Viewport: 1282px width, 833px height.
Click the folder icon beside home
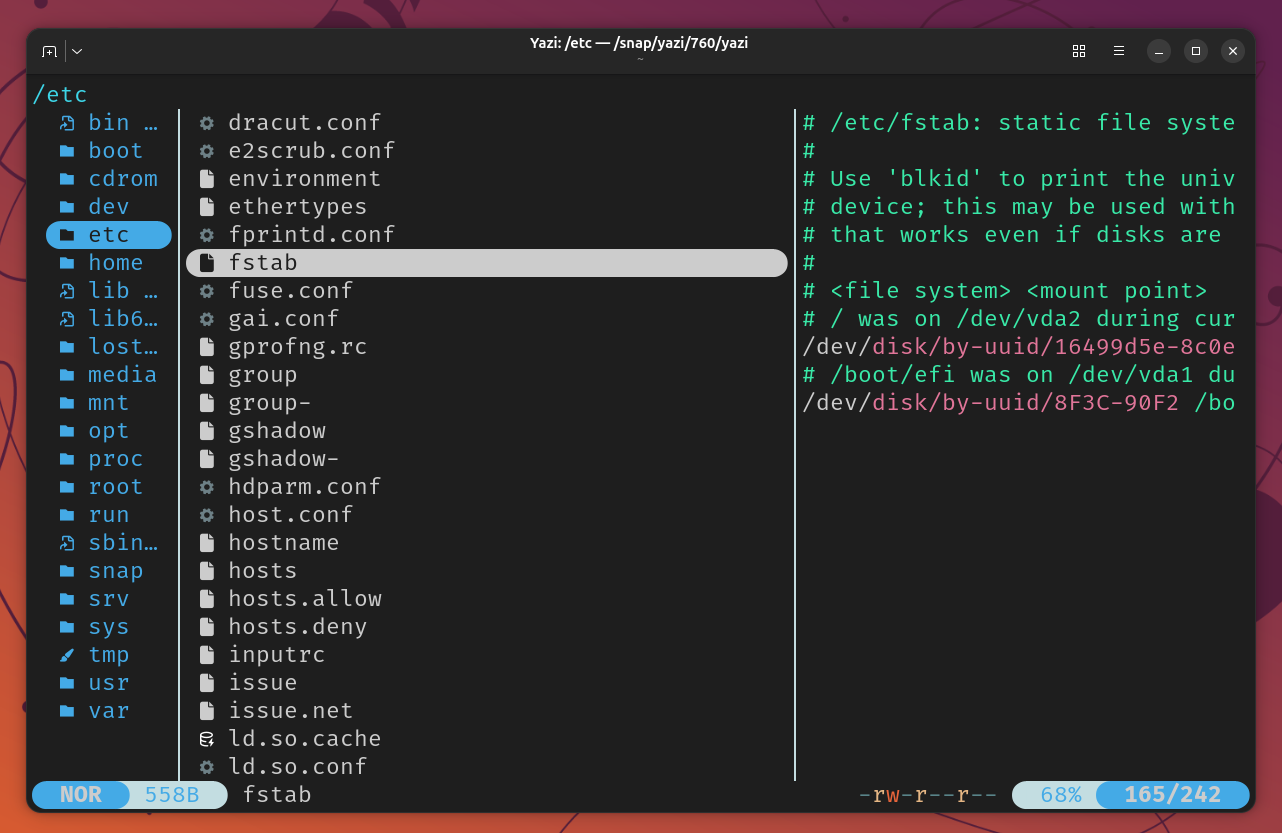(67, 263)
